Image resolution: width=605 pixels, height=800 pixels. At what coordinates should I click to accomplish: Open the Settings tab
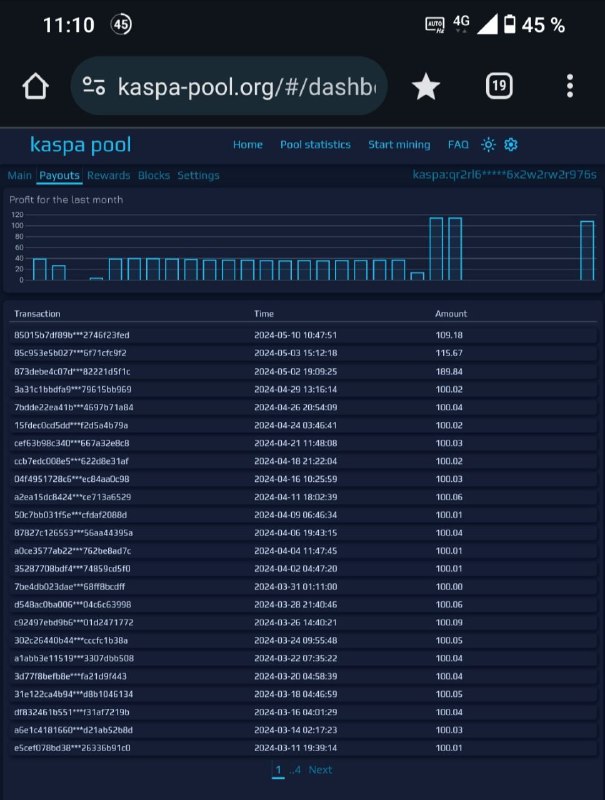click(x=198, y=176)
